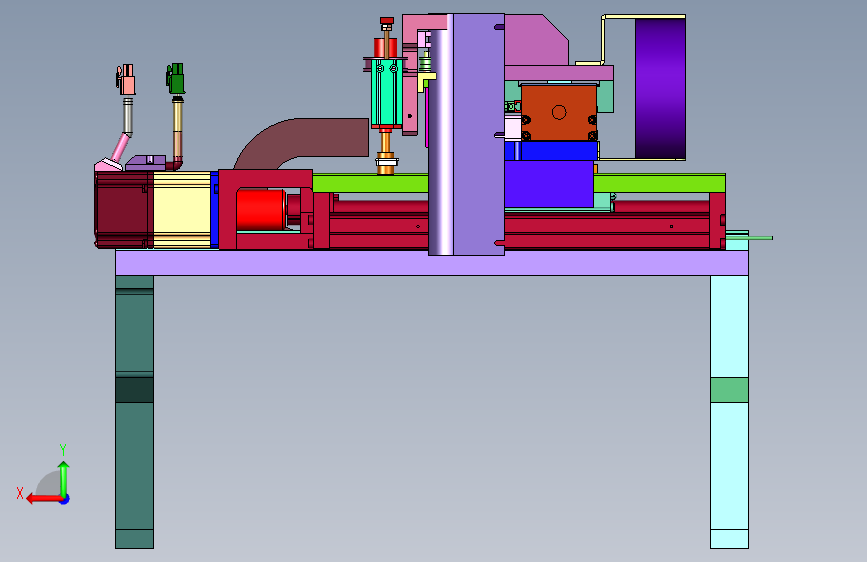Click the red cap atop the cylinder rod

pos(387,21)
